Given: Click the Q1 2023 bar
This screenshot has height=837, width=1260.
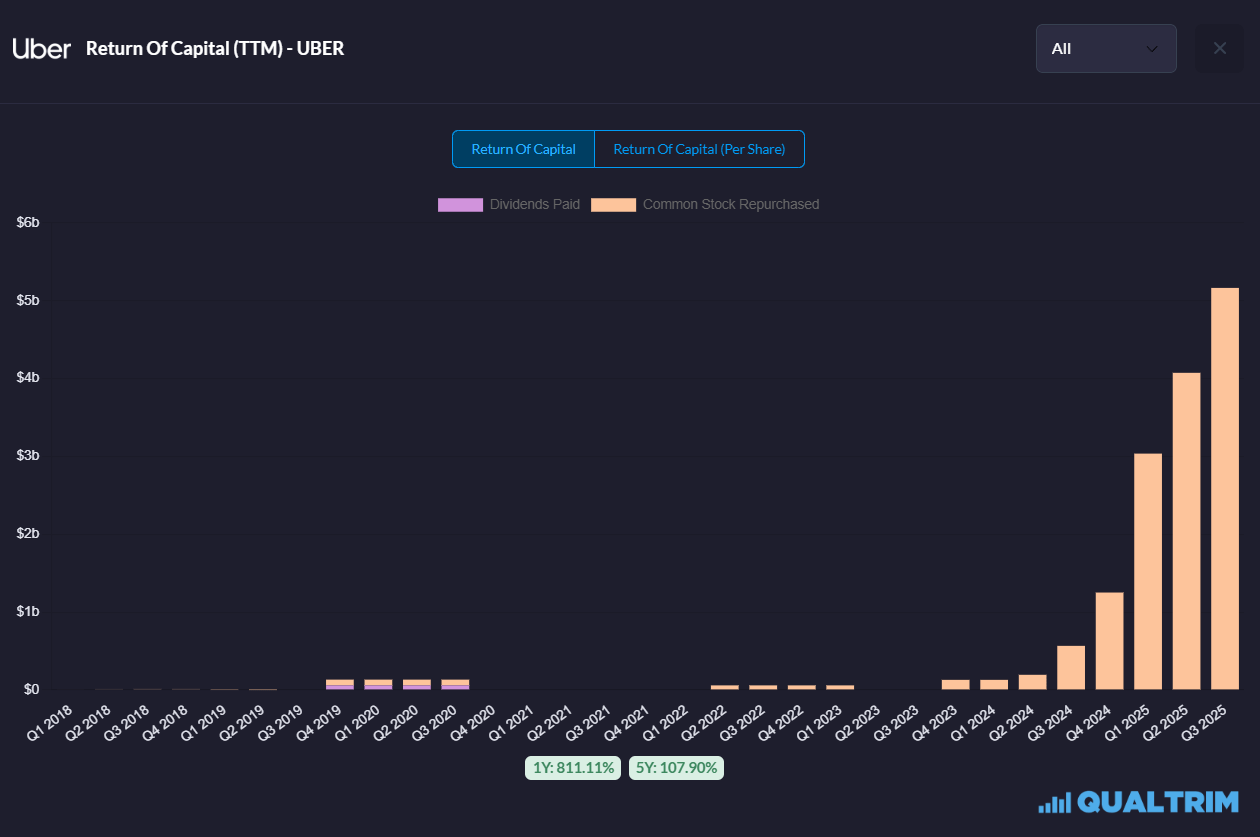Looking at the screenshot, I should pos(840,687).
